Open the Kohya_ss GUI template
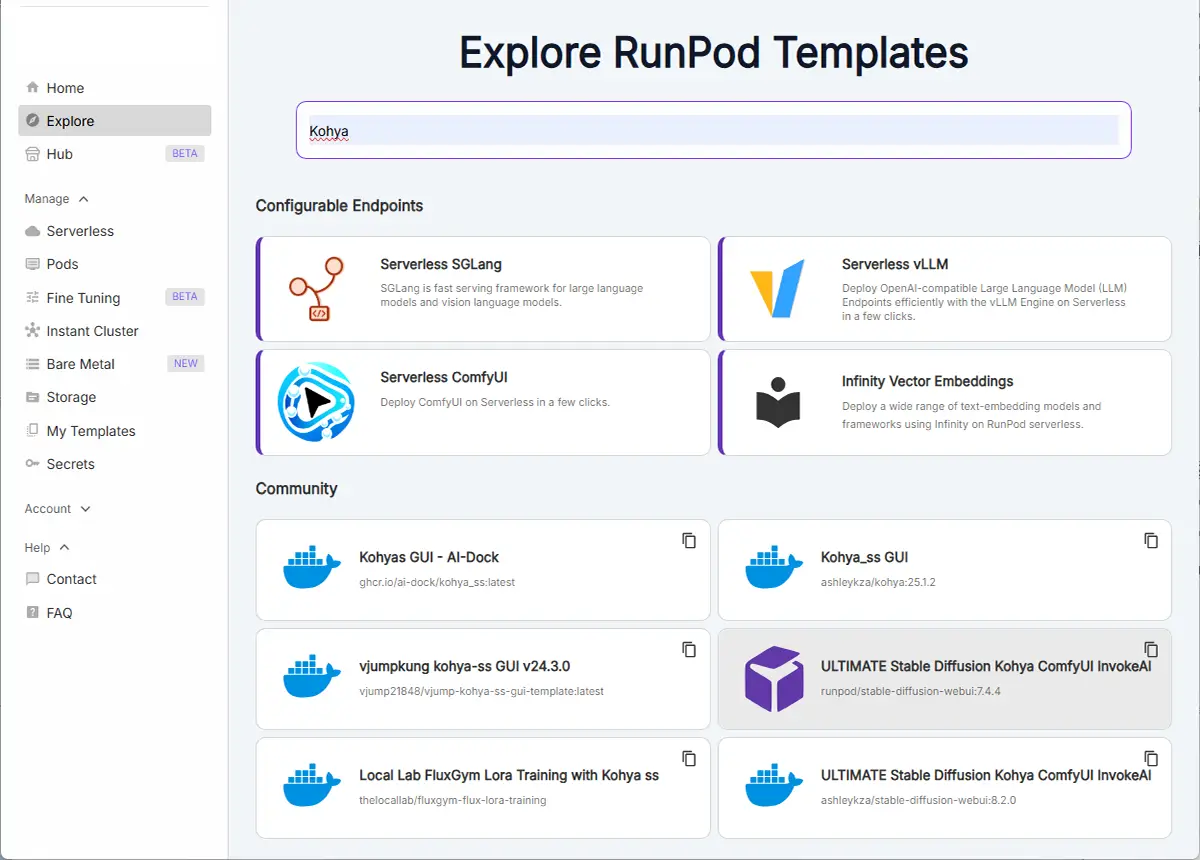 945,570
